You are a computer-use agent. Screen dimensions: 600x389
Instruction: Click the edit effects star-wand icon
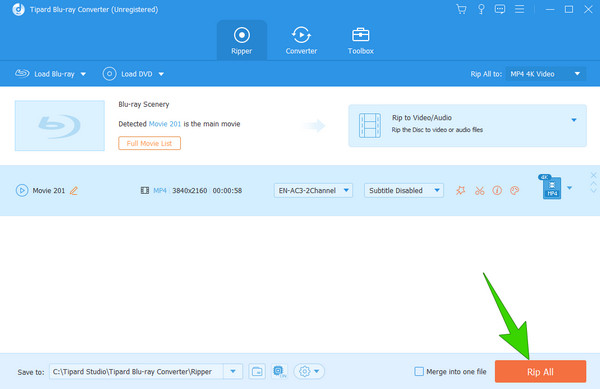pos(461,190)
